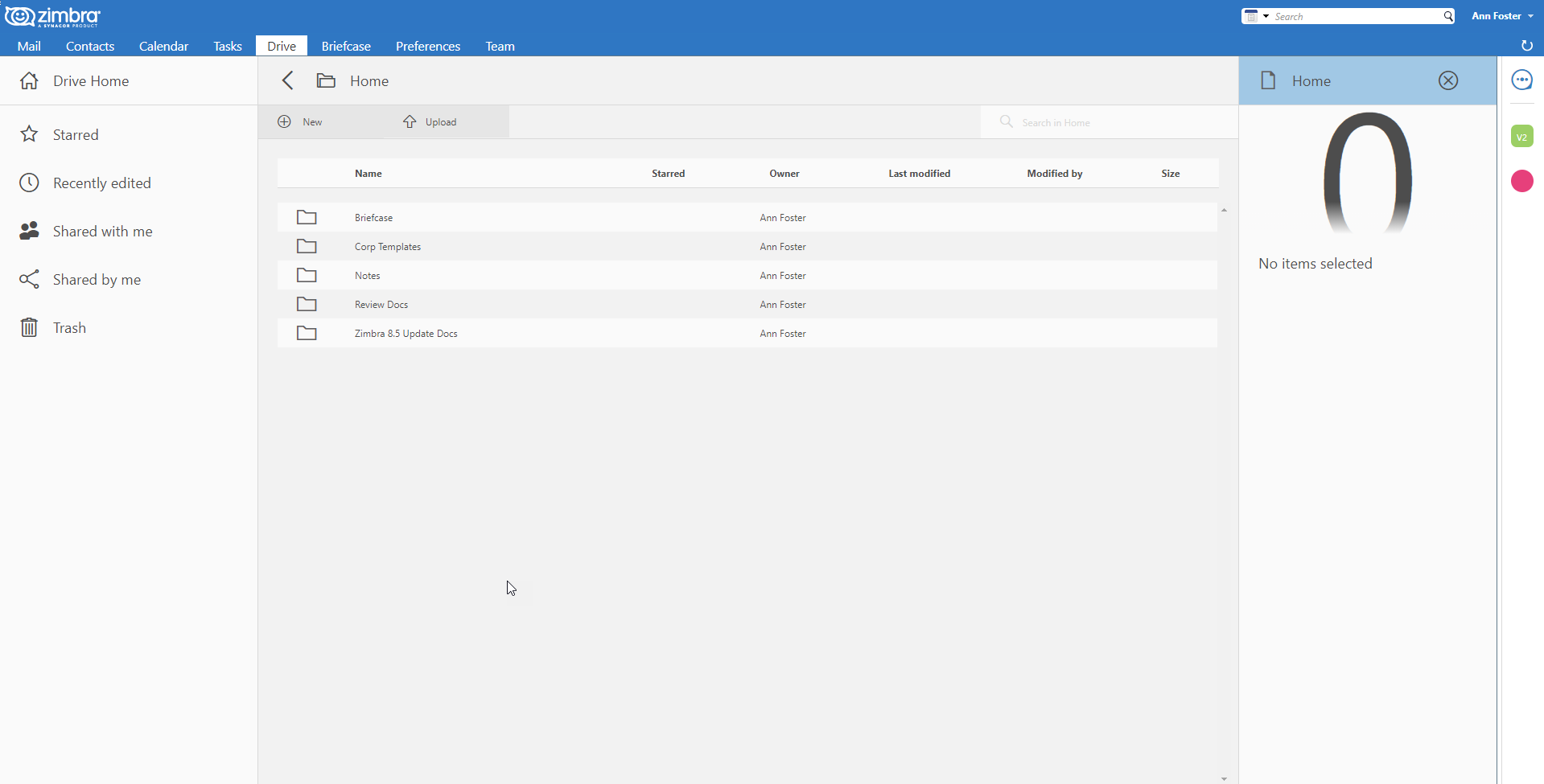
Task: Click the Upload button label
Action: 441,122
